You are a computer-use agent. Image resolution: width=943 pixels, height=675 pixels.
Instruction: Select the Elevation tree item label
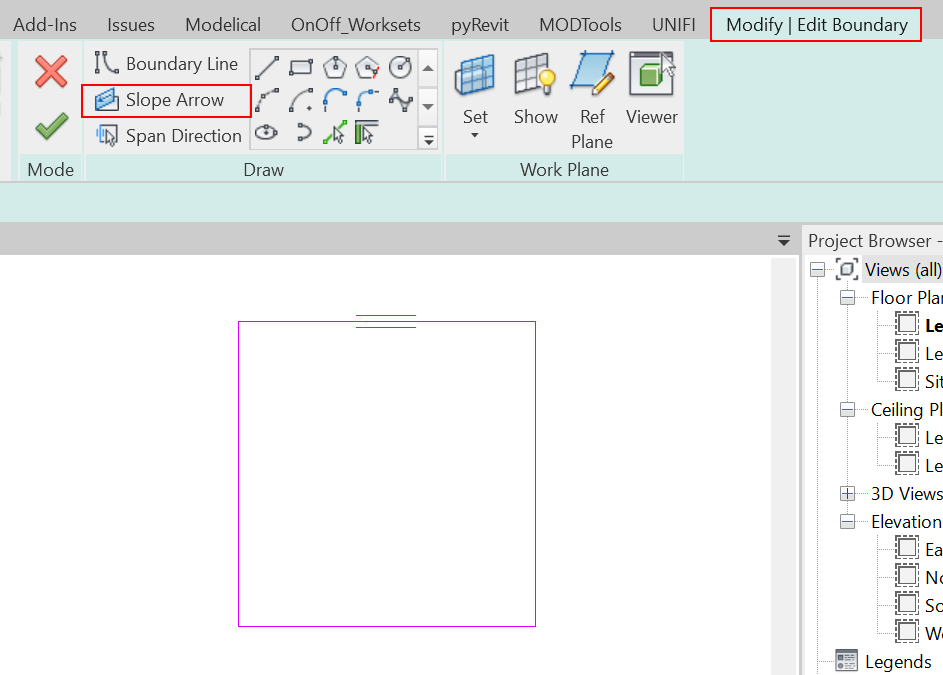pyautogui.click(x=906, y=522)
